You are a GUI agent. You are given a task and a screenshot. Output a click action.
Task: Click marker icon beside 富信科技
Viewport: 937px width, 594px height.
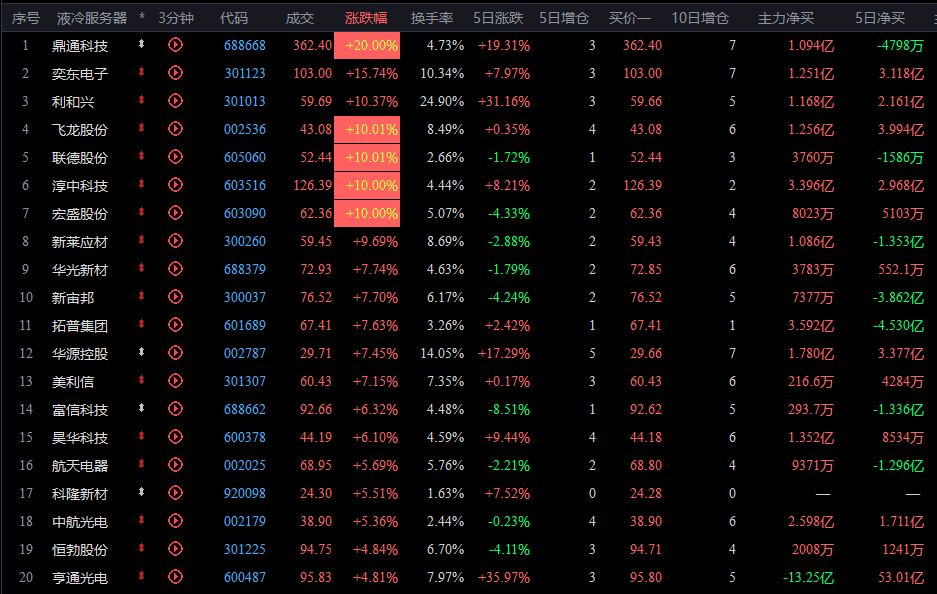click(142, 408)
